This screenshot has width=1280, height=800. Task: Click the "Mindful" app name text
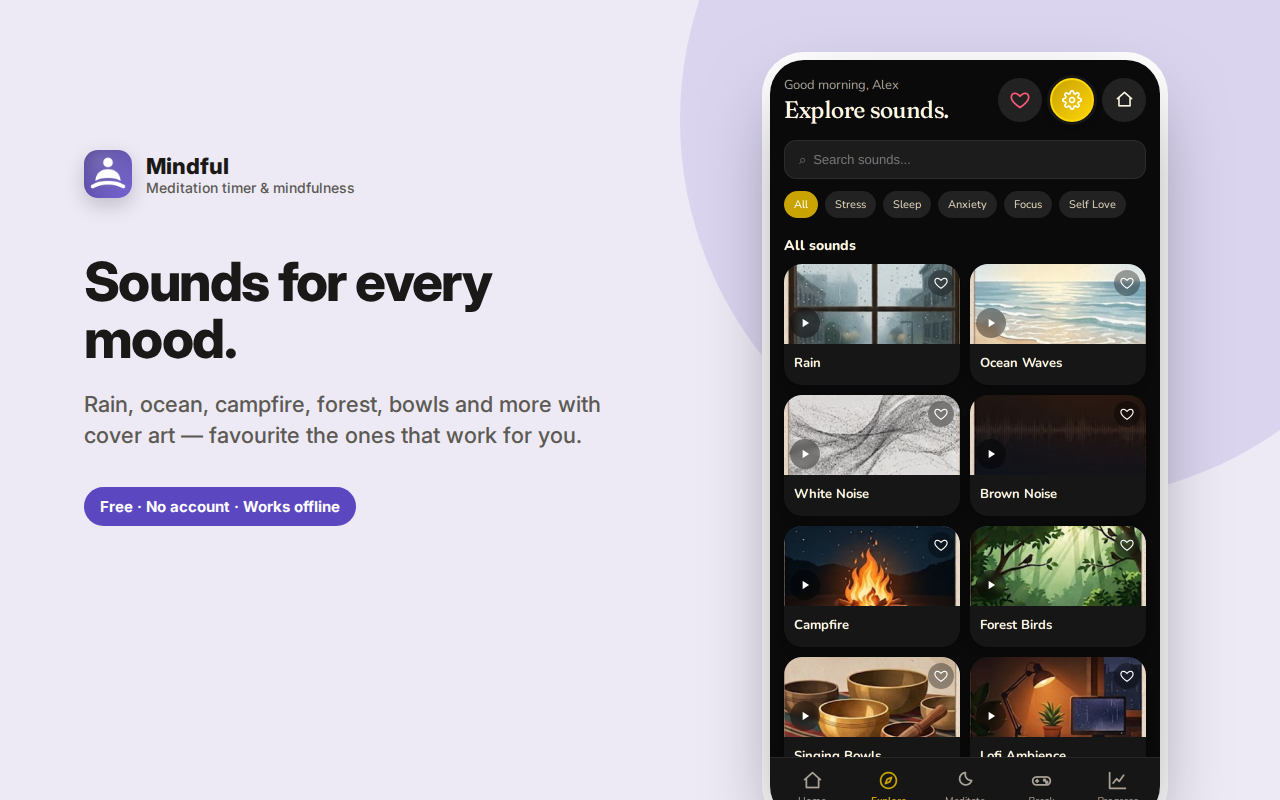point(187,166)
